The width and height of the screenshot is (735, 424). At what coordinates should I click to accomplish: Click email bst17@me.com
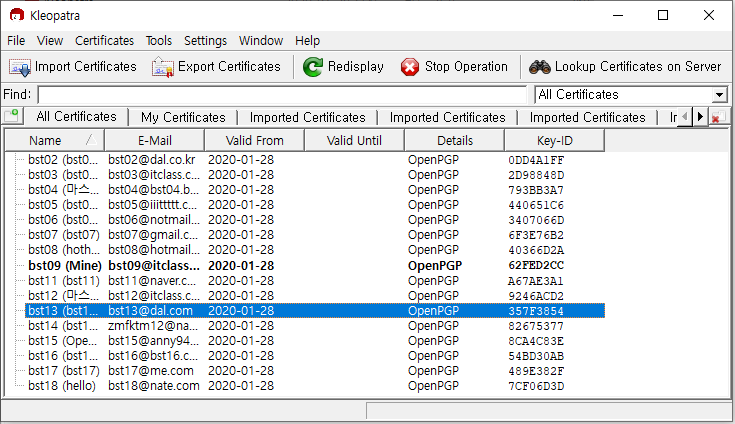[x=151, y=371]
